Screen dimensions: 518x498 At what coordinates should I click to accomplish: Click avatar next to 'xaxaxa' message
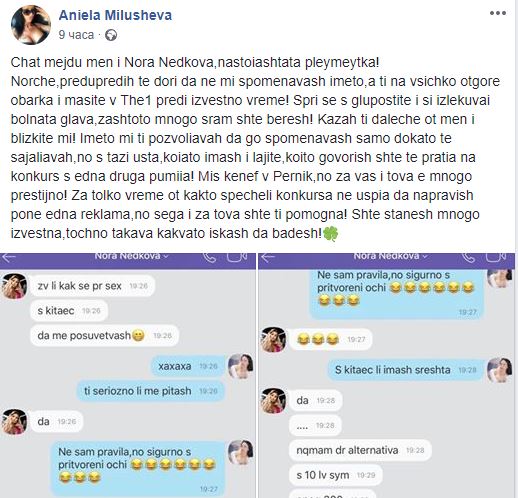[x=240, y=366]
